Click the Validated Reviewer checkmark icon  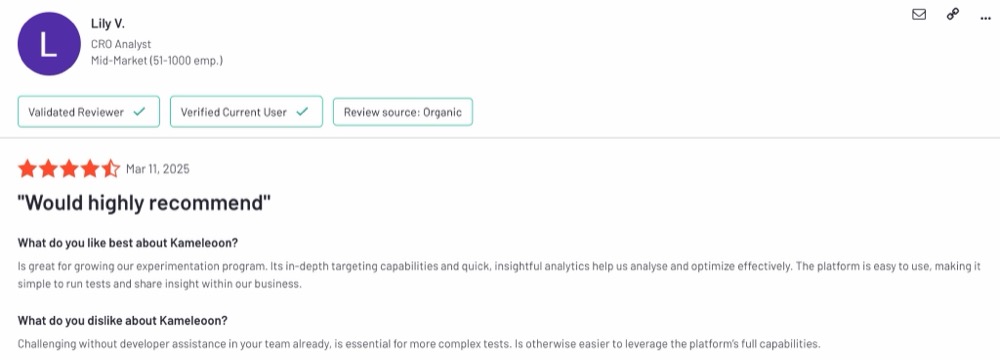coord(138,112)
